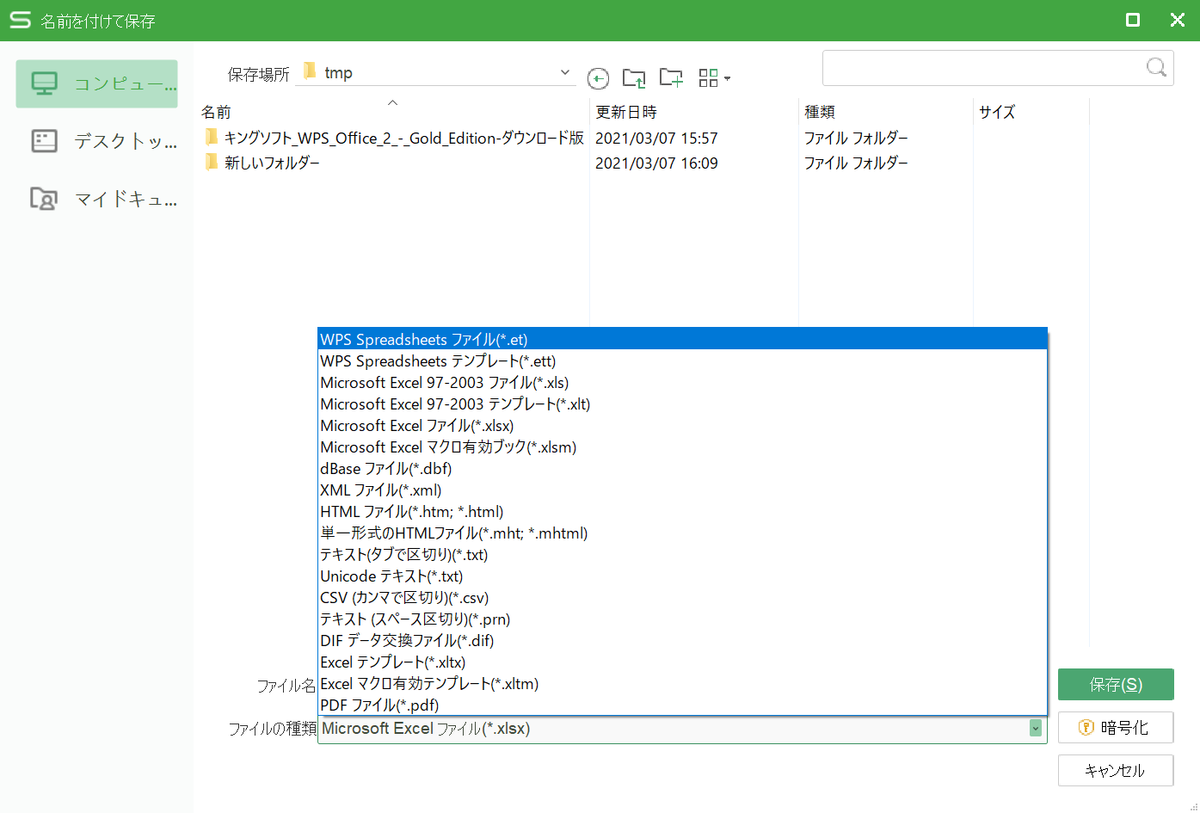Image resolution: width=1200 pixels, height=813 pixels.
Task: Click the search magnifier icon
Action: 1155,67
